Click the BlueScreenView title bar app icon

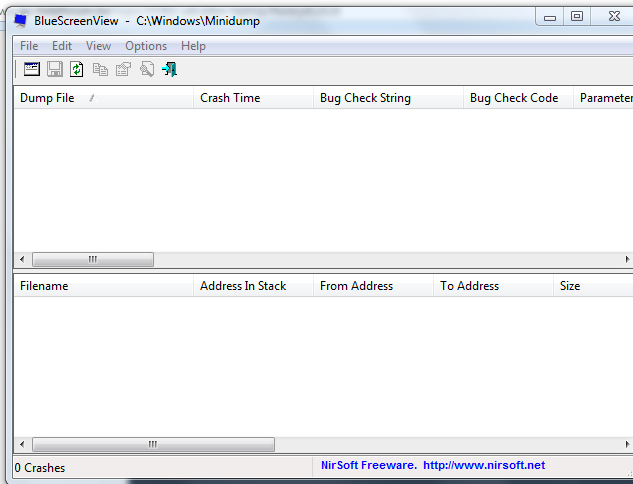point(21,21)
